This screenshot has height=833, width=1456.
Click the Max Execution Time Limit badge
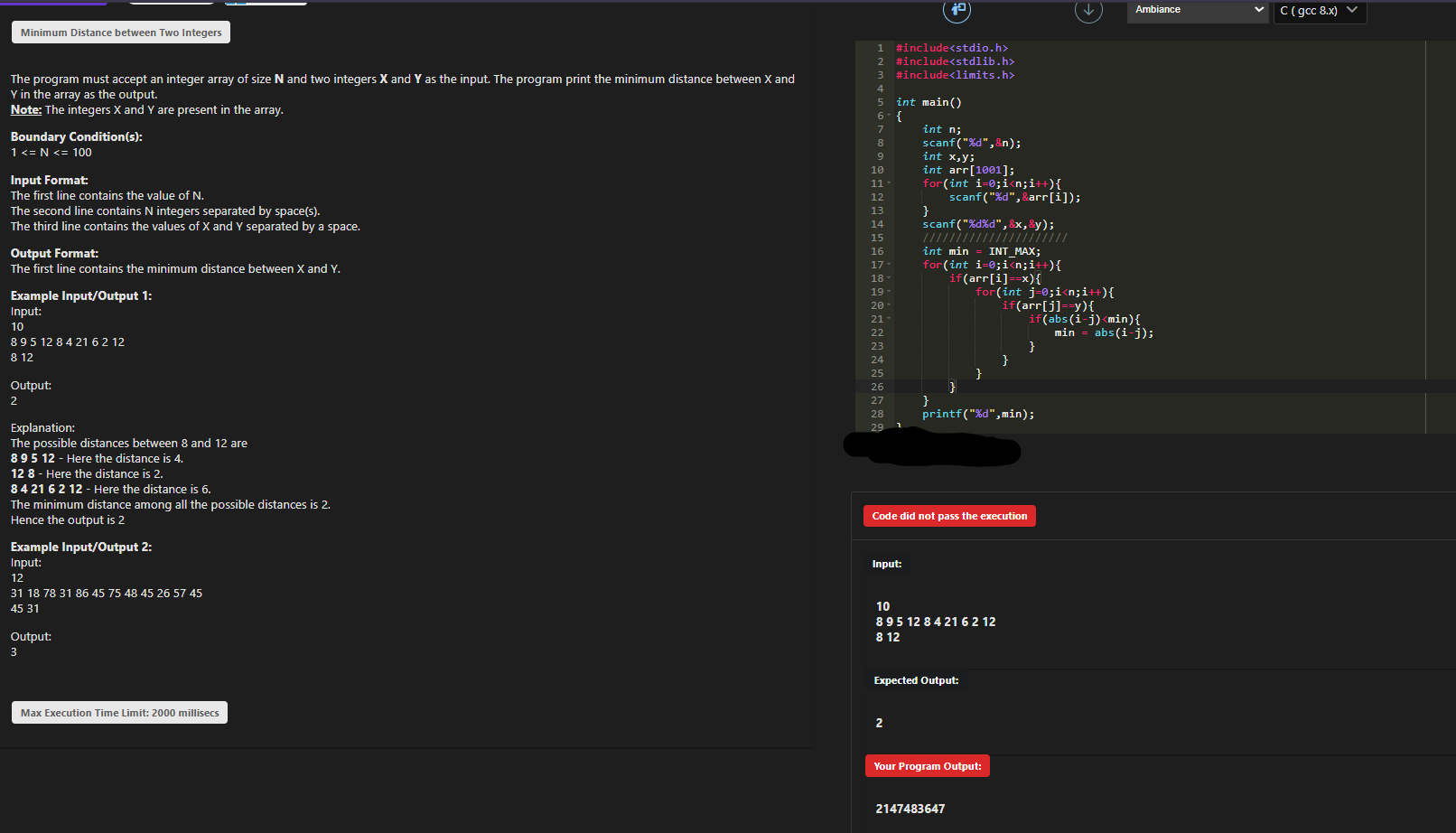119,713
